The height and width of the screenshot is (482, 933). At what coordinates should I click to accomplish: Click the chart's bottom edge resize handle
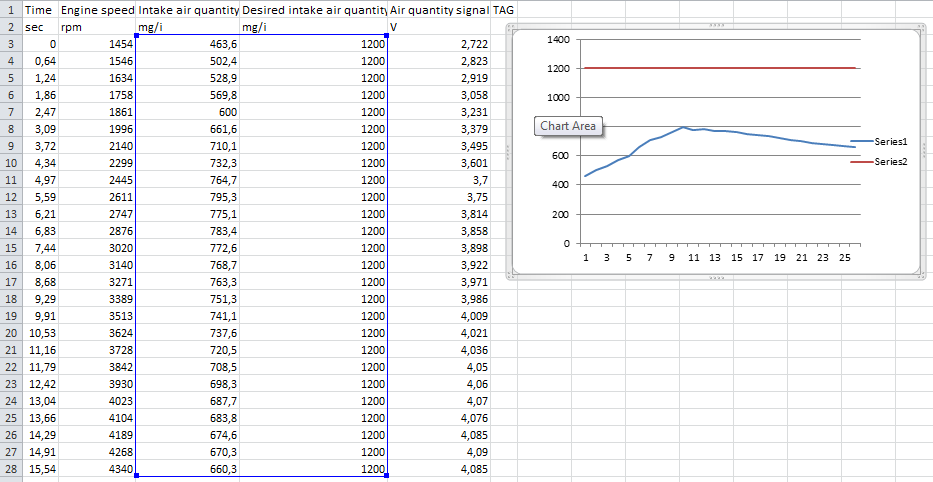click(714, 276)
